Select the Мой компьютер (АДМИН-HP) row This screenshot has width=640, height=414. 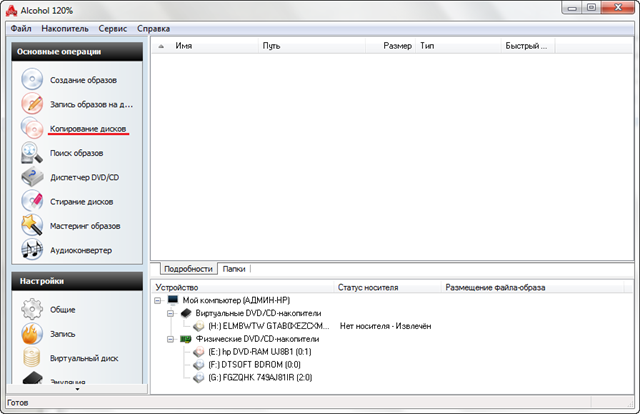[x=236, y=300]
